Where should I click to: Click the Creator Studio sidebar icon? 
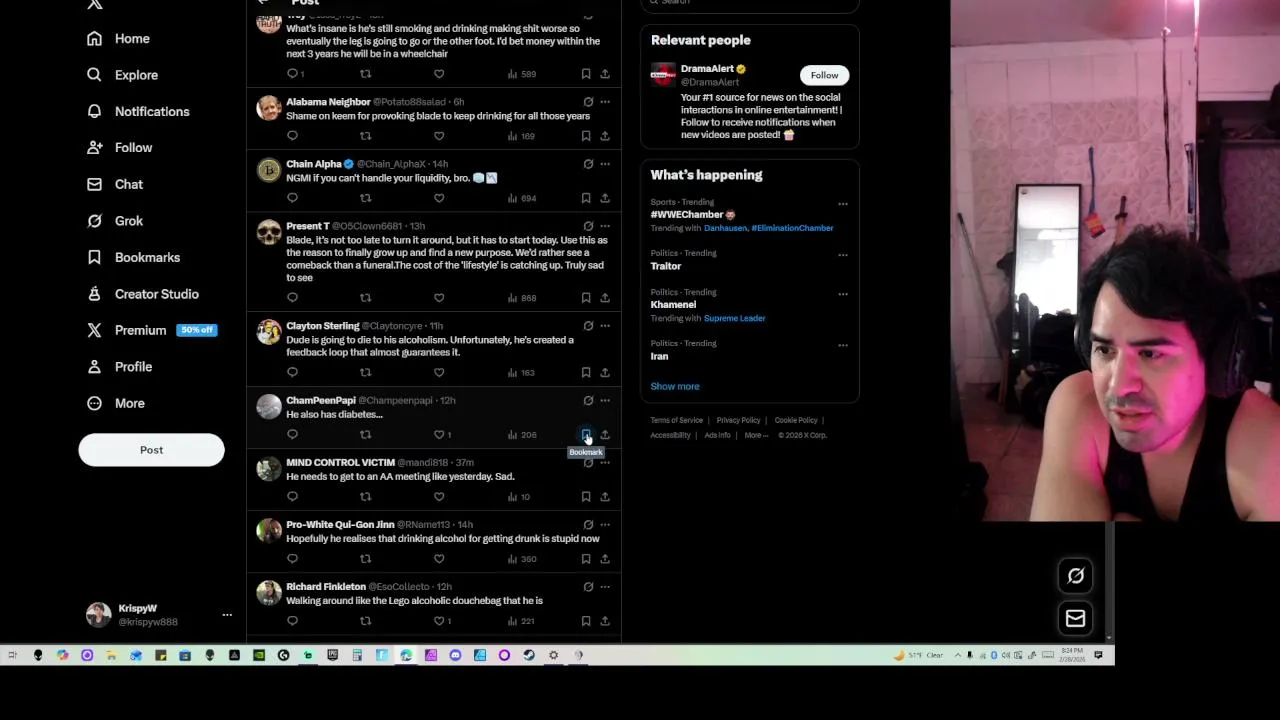pos(94,294)
